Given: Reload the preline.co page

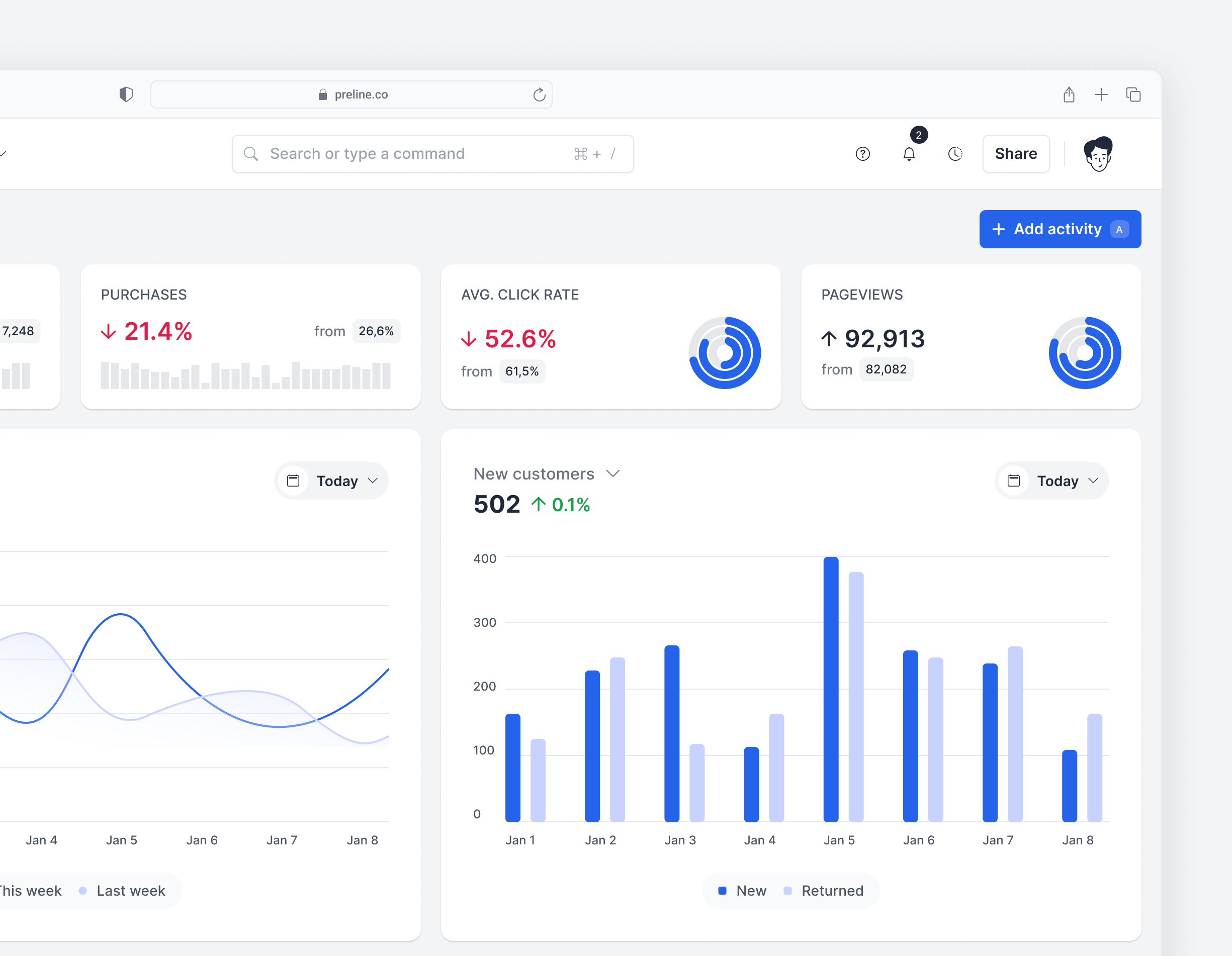Looking at the screenshot, I should [539, 94].
